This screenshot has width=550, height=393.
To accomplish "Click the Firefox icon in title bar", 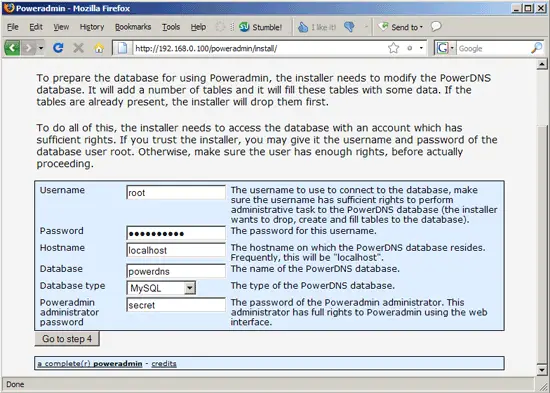I will tap(8, 8).
